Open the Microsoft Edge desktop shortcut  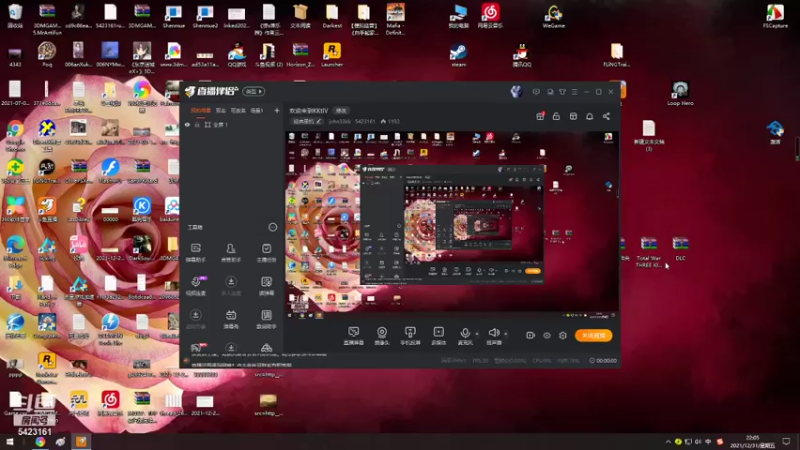point(15,252)
